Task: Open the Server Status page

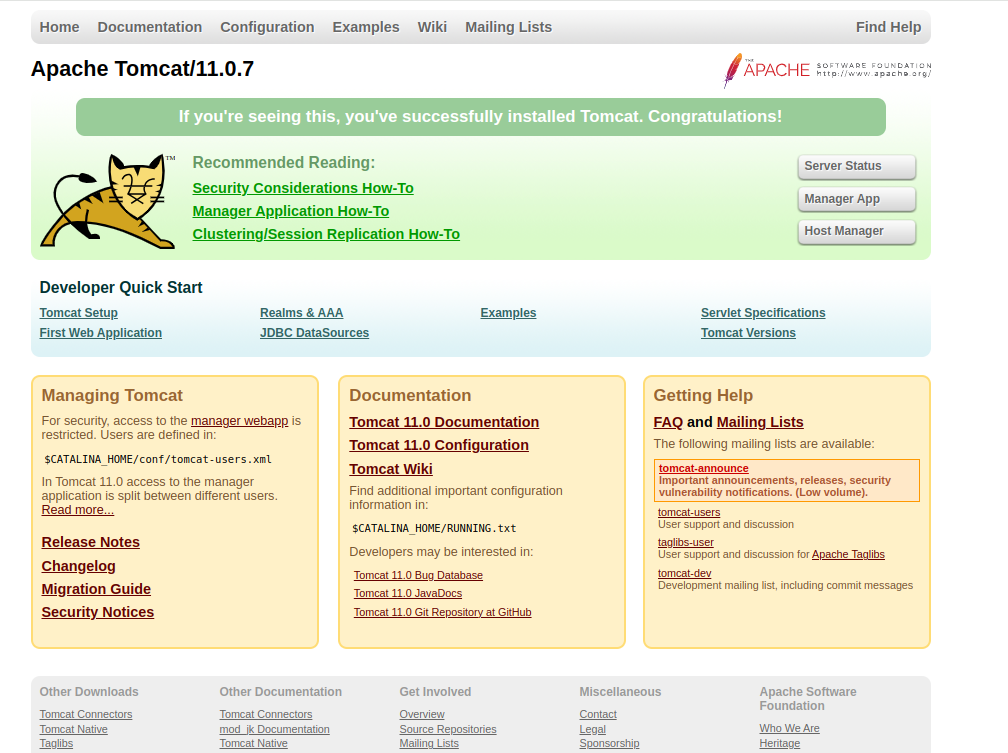Action: (856, 167)
